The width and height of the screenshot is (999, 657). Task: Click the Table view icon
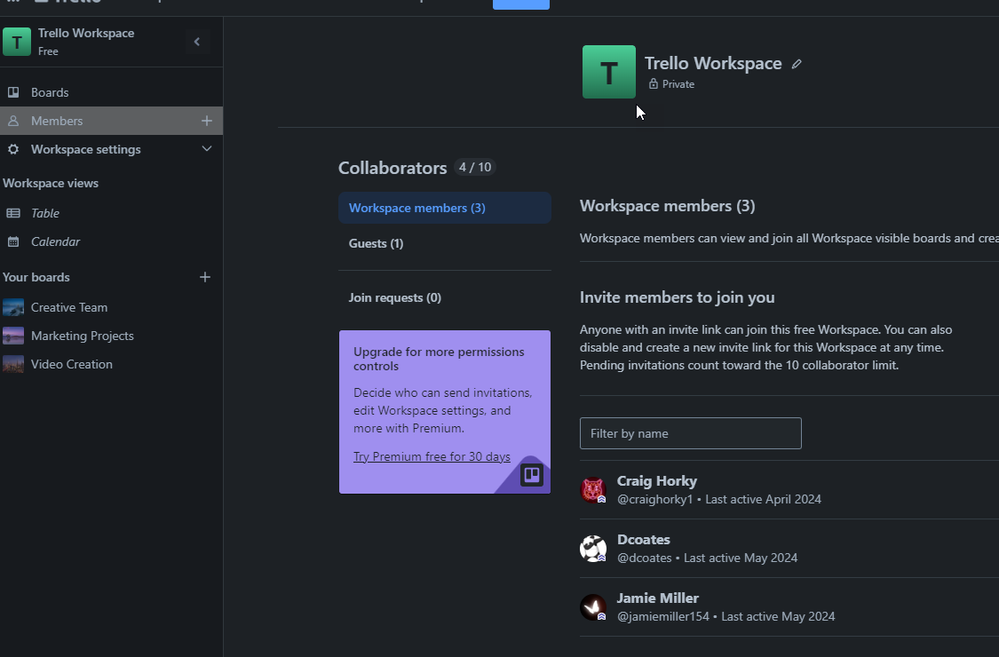(13, 213)
